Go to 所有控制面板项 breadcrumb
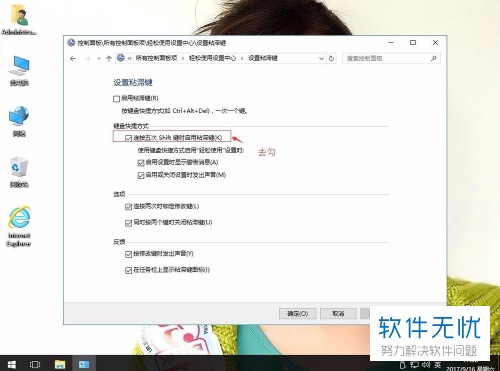The height and width of the screenshot is (371, 500). (156, 58)
